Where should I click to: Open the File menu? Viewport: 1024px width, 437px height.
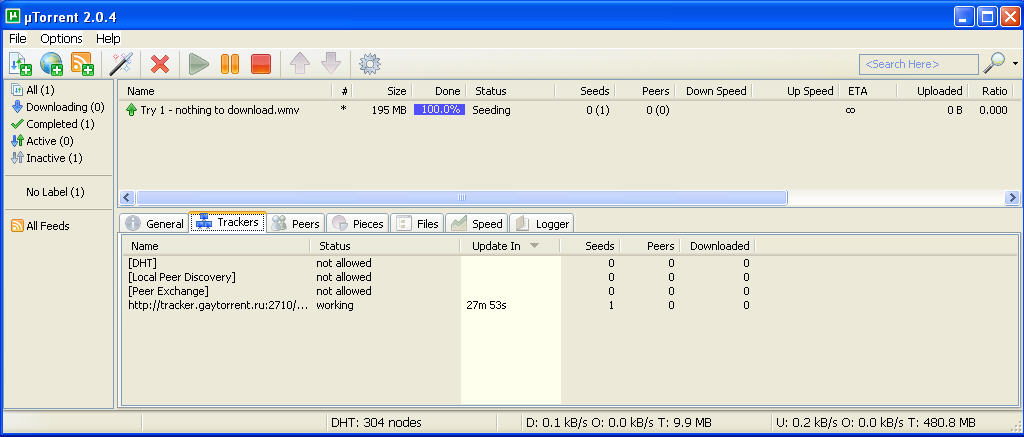click(x=18, y=39)
